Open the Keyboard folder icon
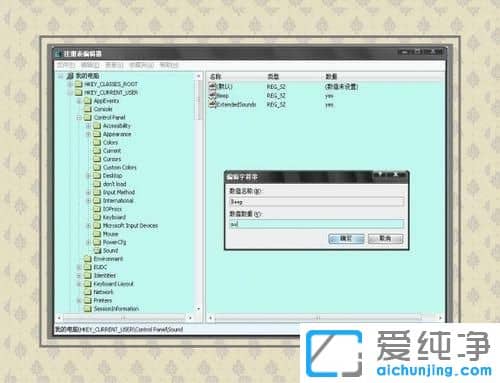500x383 pixels. click(97, 217)
